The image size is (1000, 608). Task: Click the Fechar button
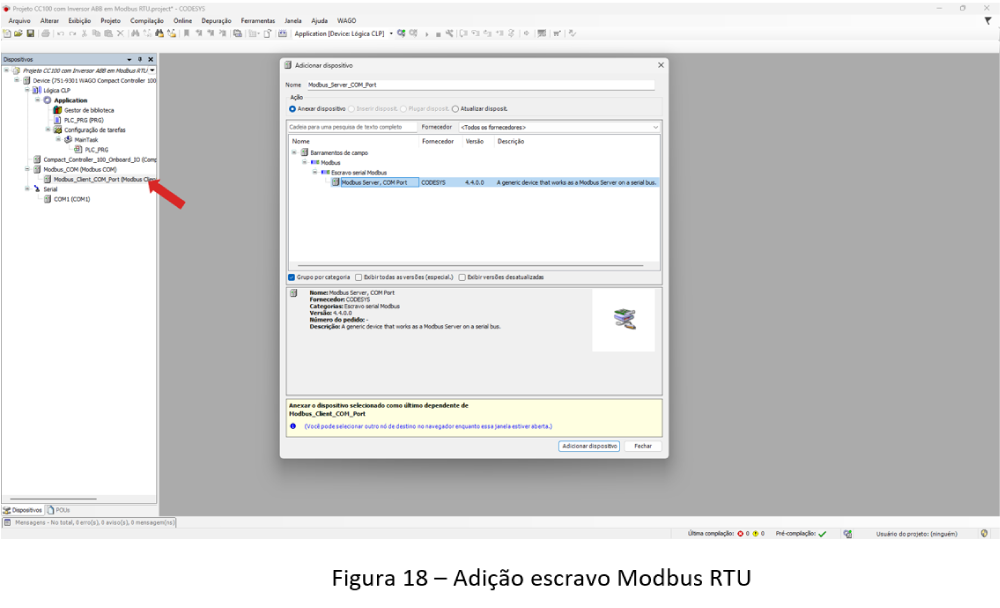click(642, 446)
